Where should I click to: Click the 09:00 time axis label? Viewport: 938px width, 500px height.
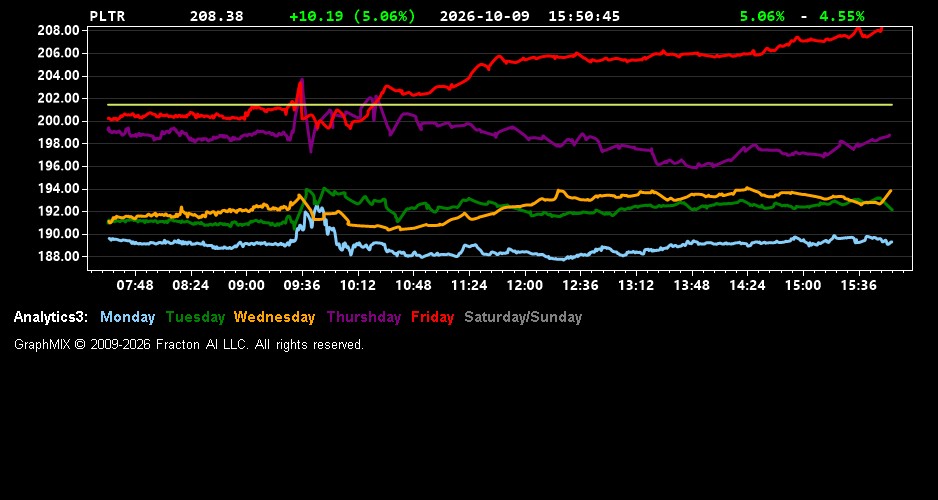[x=246, y=285]
